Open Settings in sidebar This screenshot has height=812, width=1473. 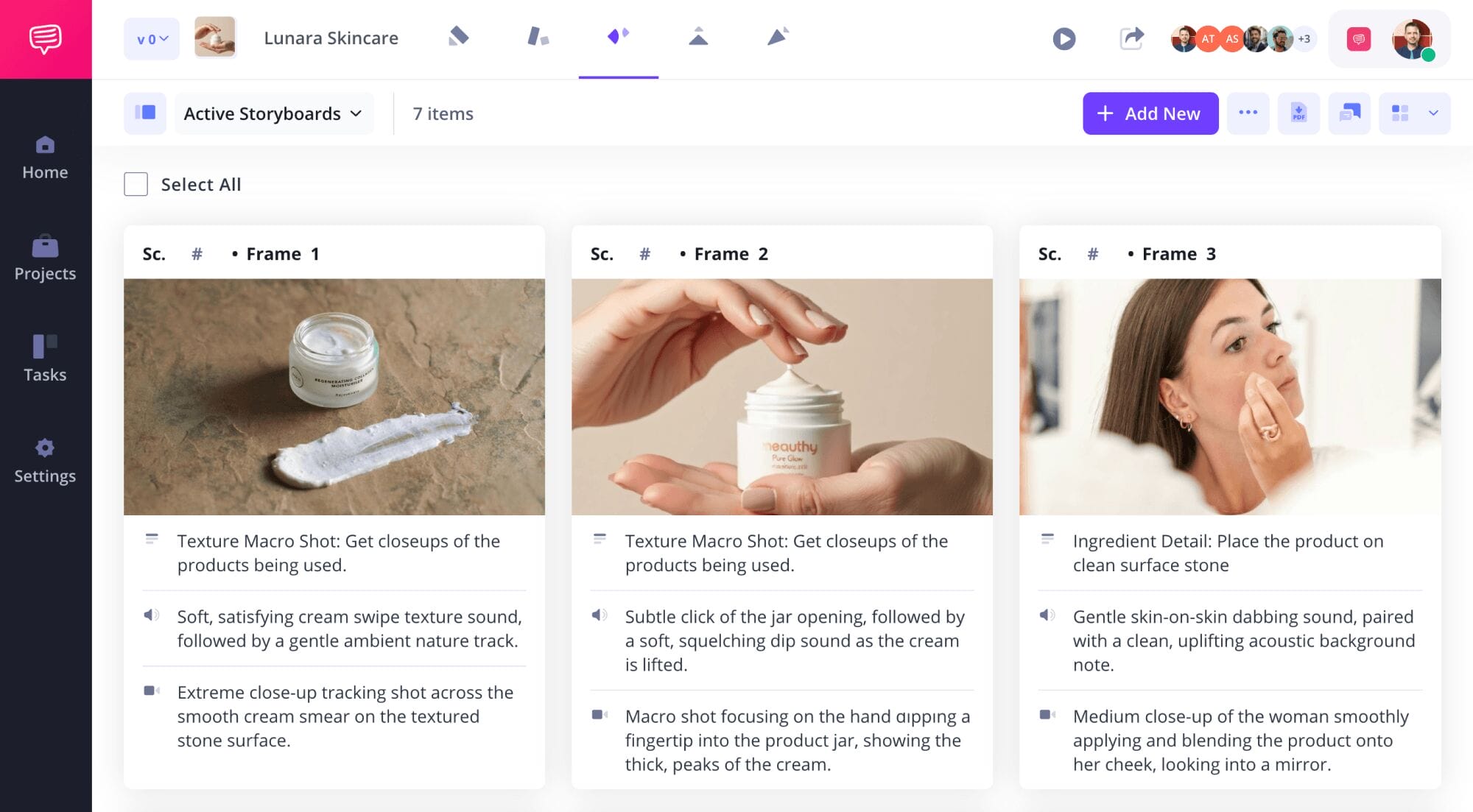click(x=45, y=462)
